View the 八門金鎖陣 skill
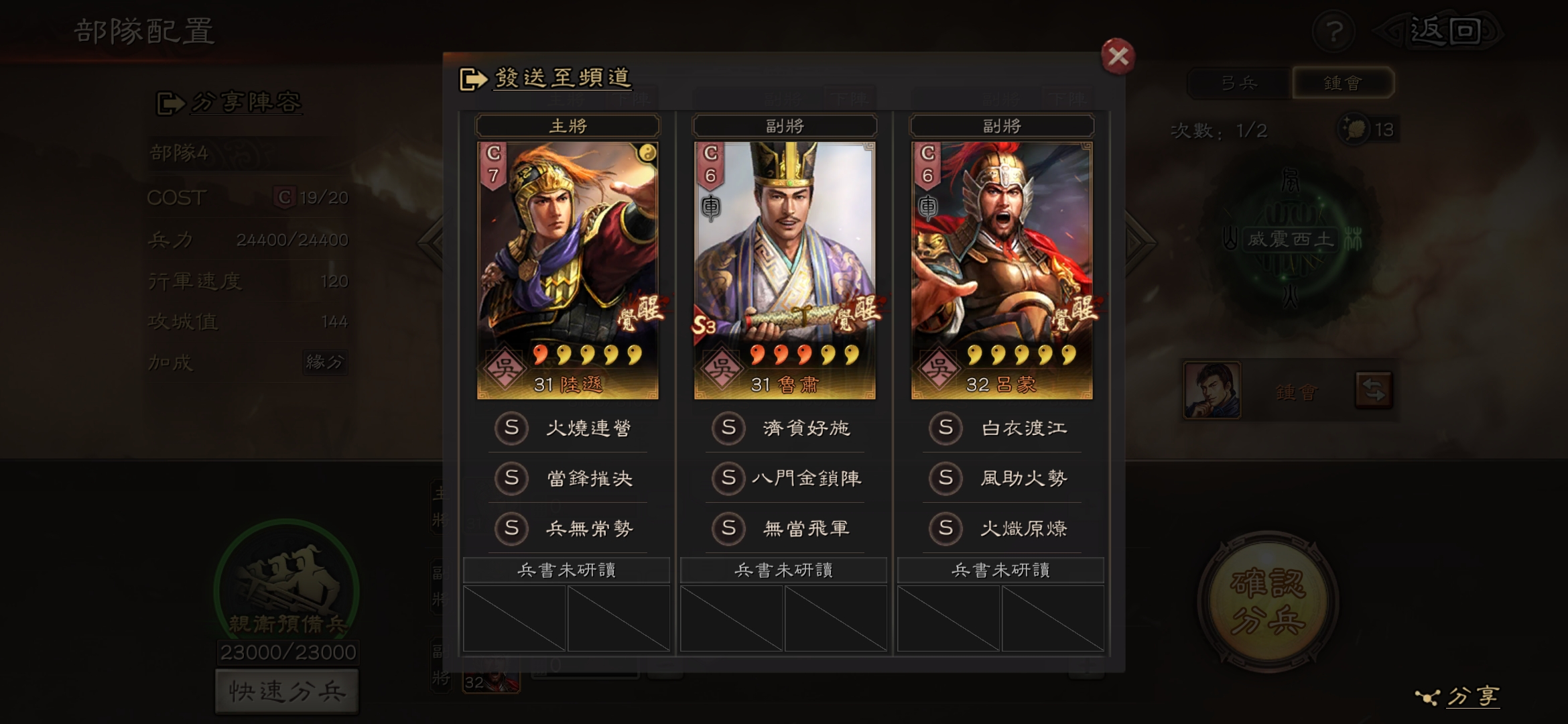 coord(806,478)
